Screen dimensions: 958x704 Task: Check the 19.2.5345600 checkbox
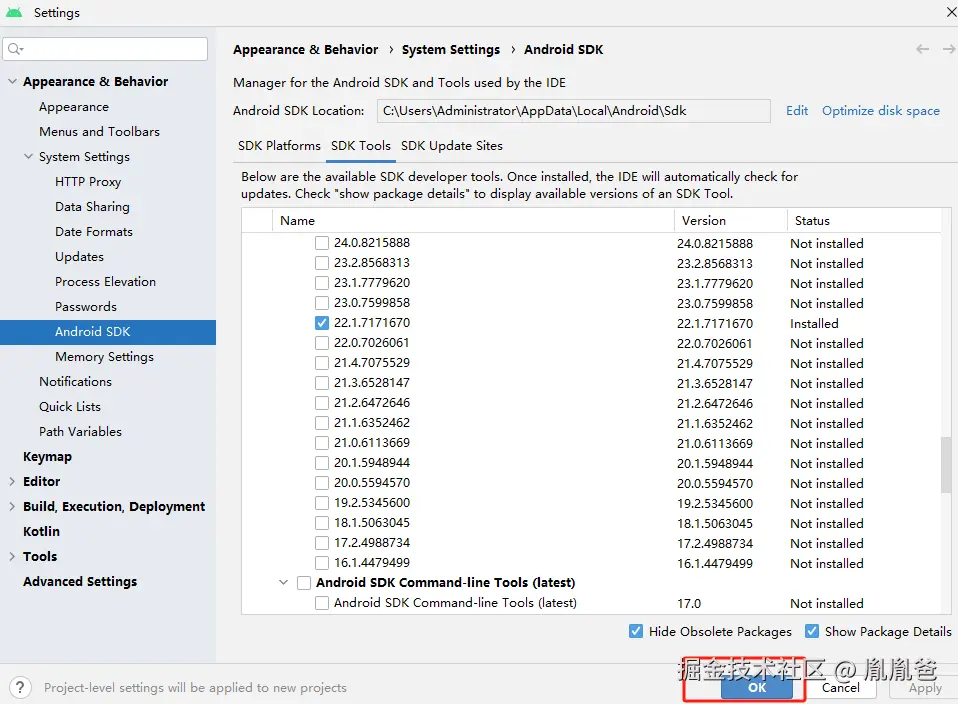[322, 503]
